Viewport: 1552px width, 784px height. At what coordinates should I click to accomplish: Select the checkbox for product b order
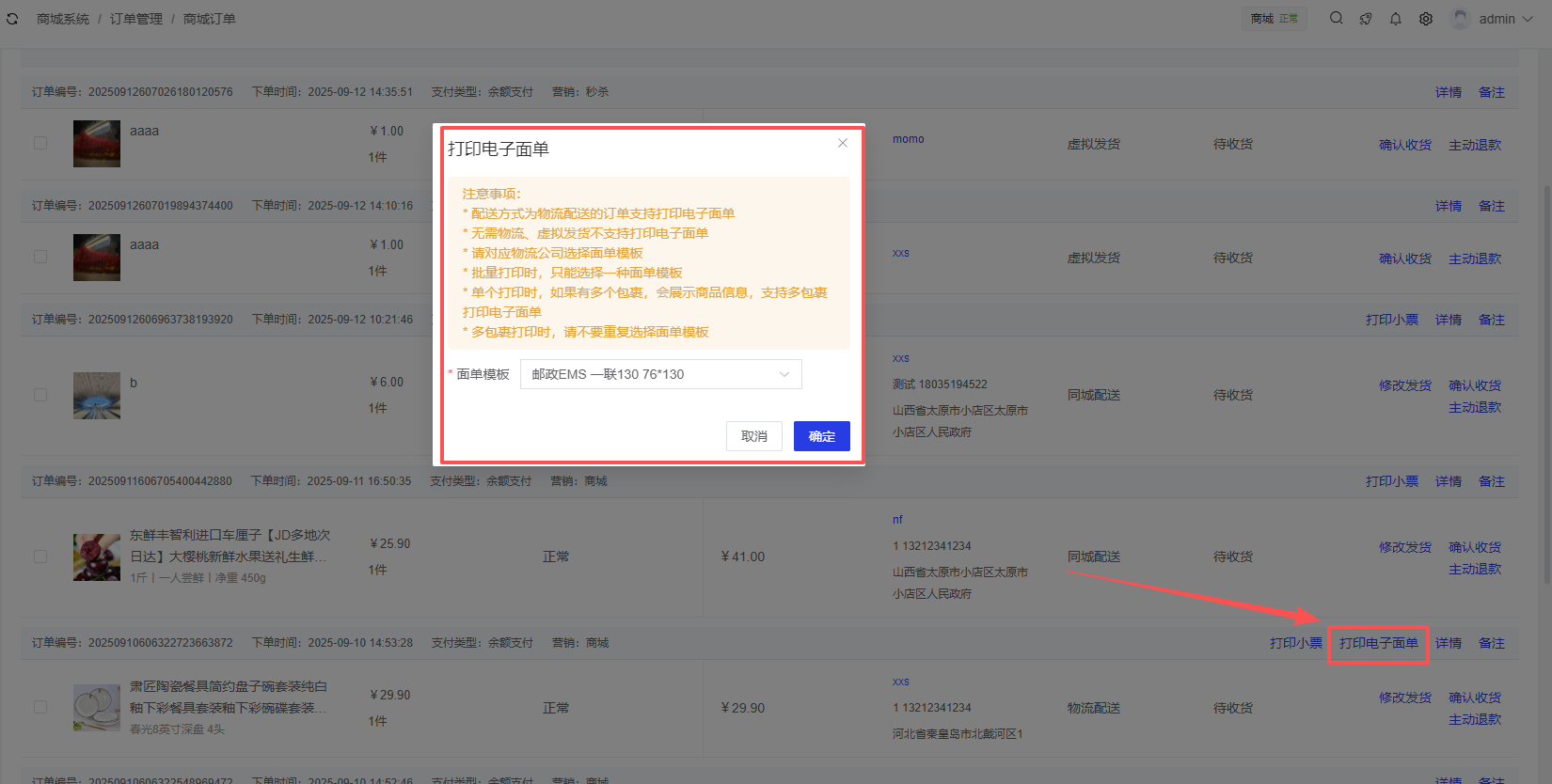tap(40, 395)
